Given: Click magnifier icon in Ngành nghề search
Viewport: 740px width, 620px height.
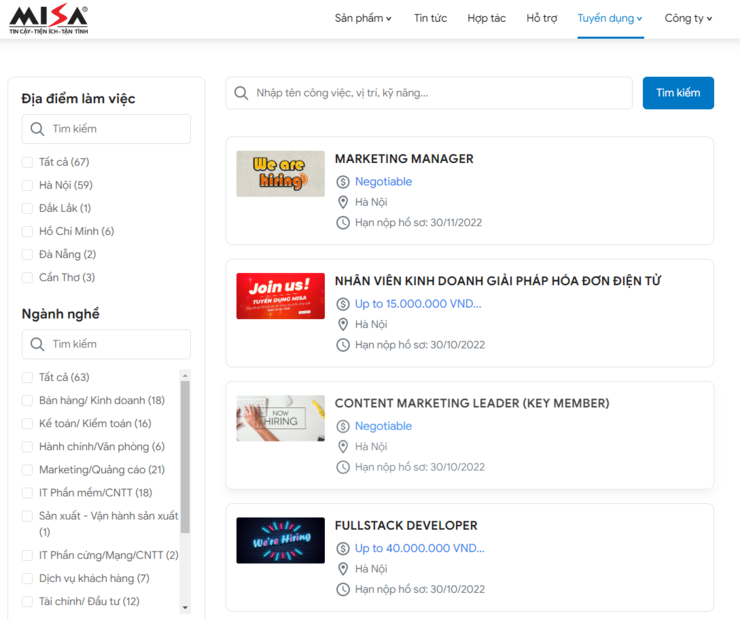Looking at the screenshot, I should (37, 344).
